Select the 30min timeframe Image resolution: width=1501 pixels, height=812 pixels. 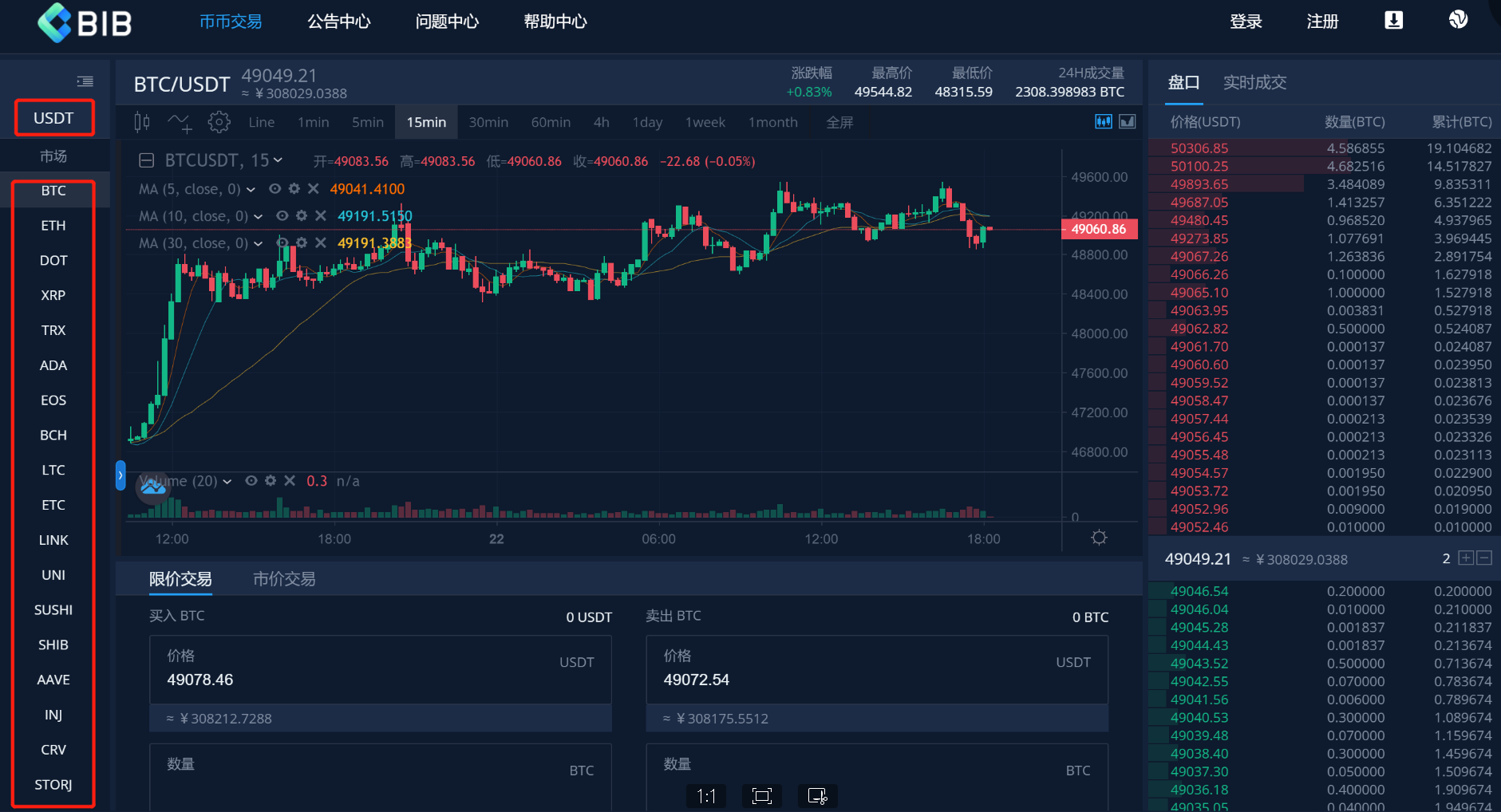click(488, 122)
